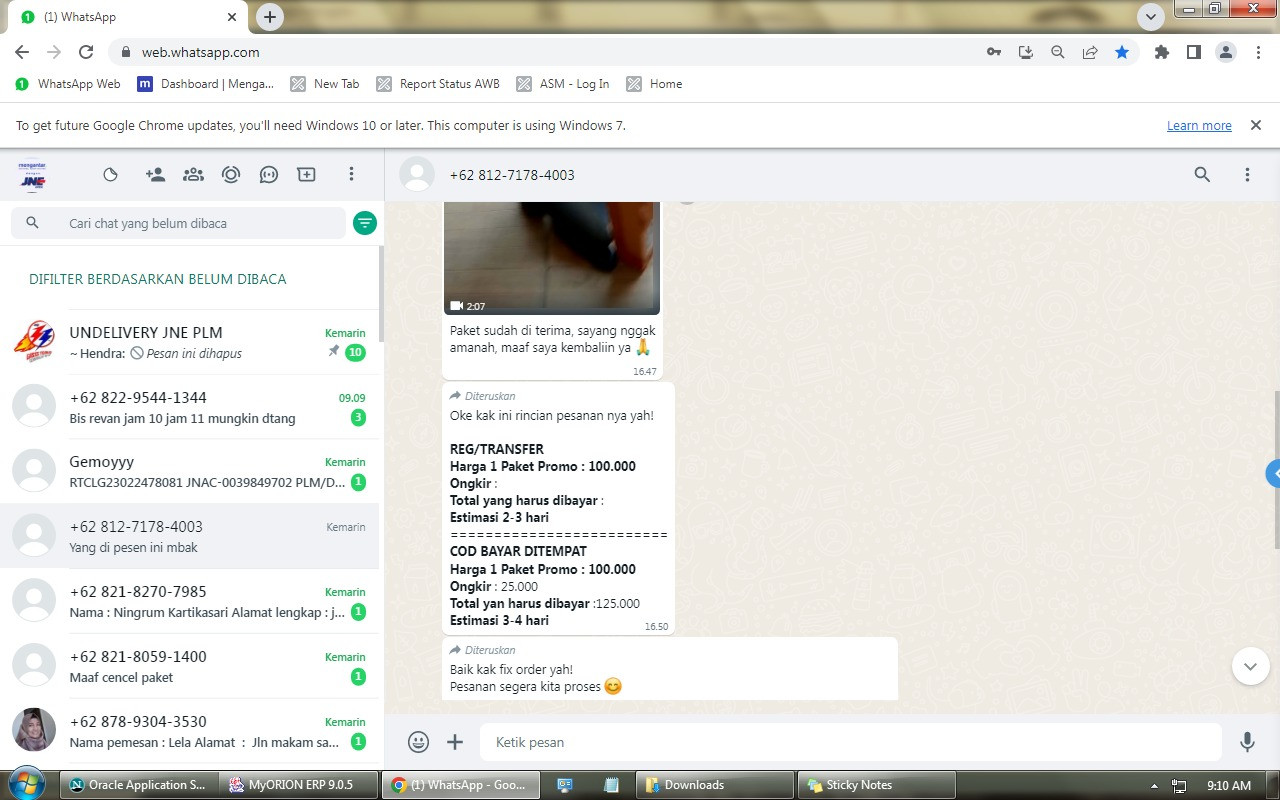Record a voice message with microphone
This screenshot has width=1280, height=800.
point(1247,742)
